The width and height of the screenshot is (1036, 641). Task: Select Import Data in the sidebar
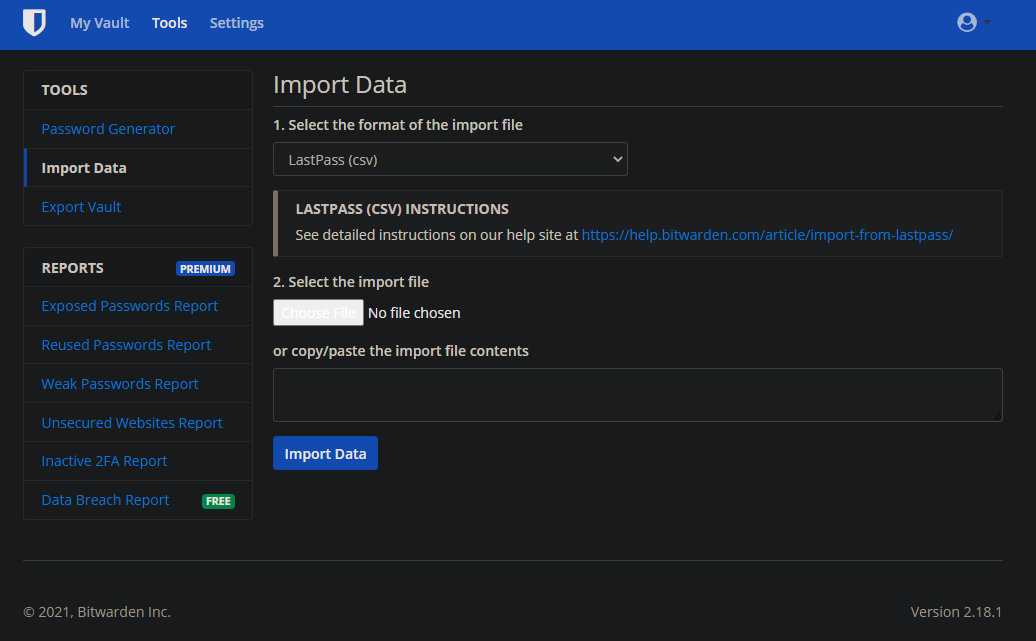[x=84, y=167]
